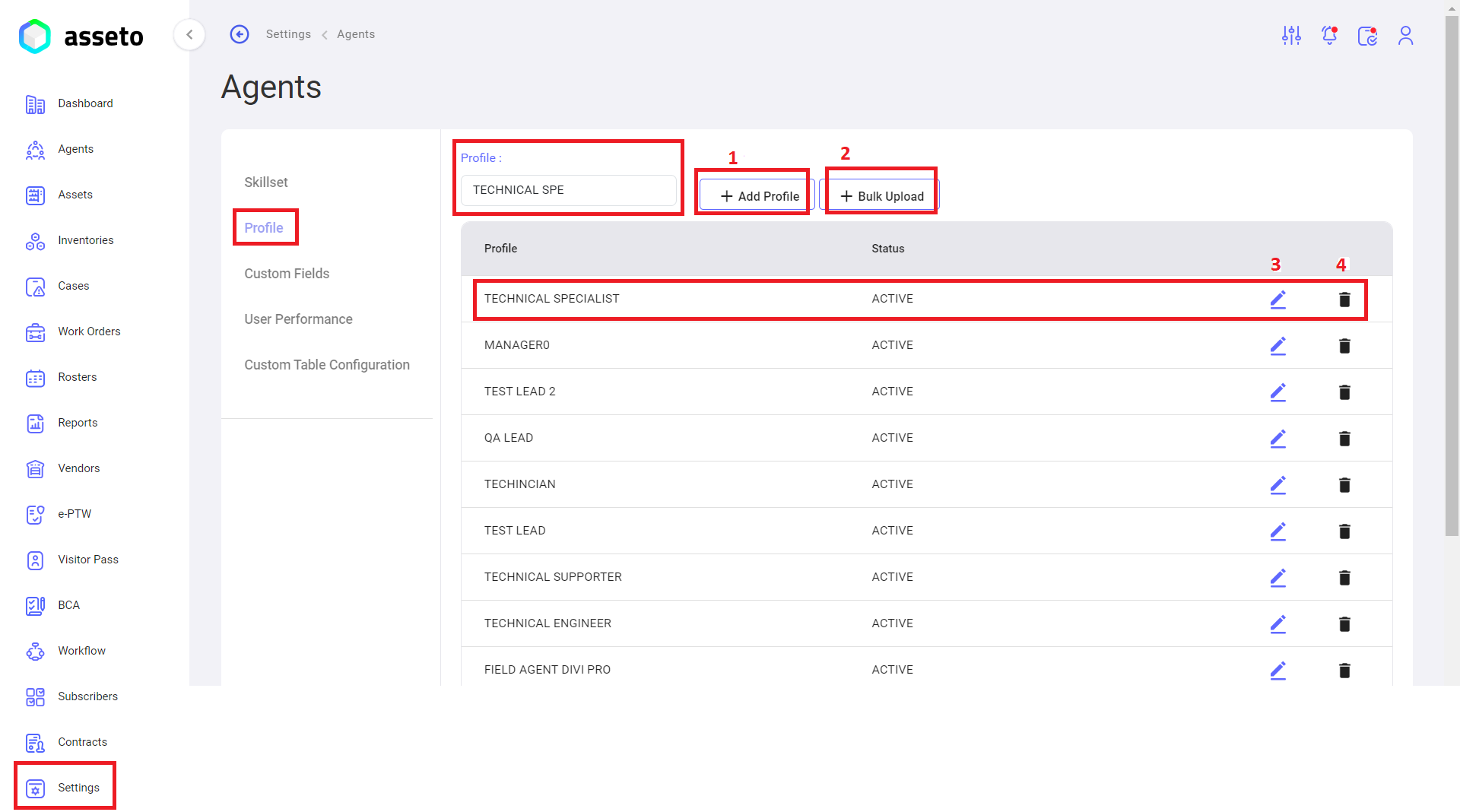Viewport: 1460px width, 812px height.
Task: Click the Add Profile button
Action: pyautogui.click(x=757, y=195)
